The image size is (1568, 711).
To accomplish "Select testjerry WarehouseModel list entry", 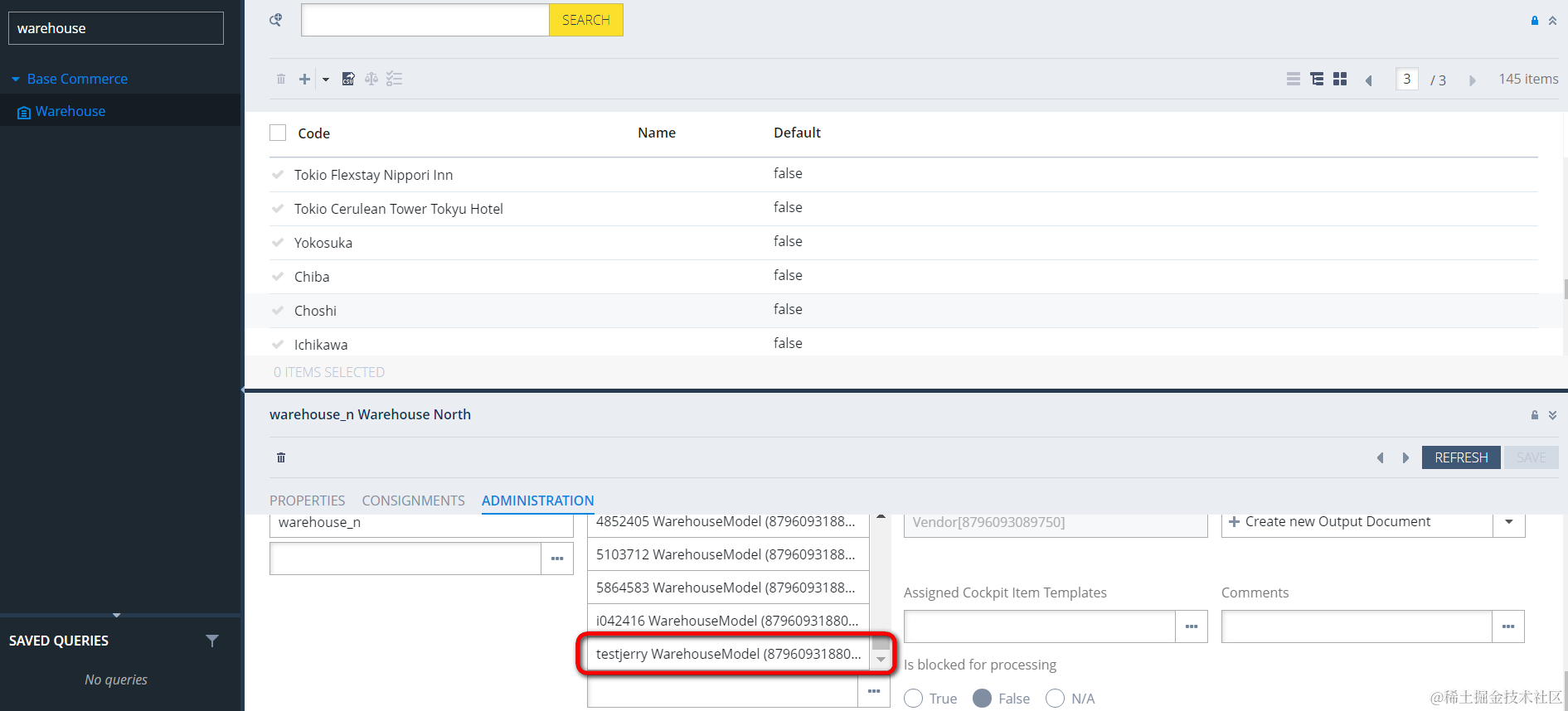I will (728, 654).
